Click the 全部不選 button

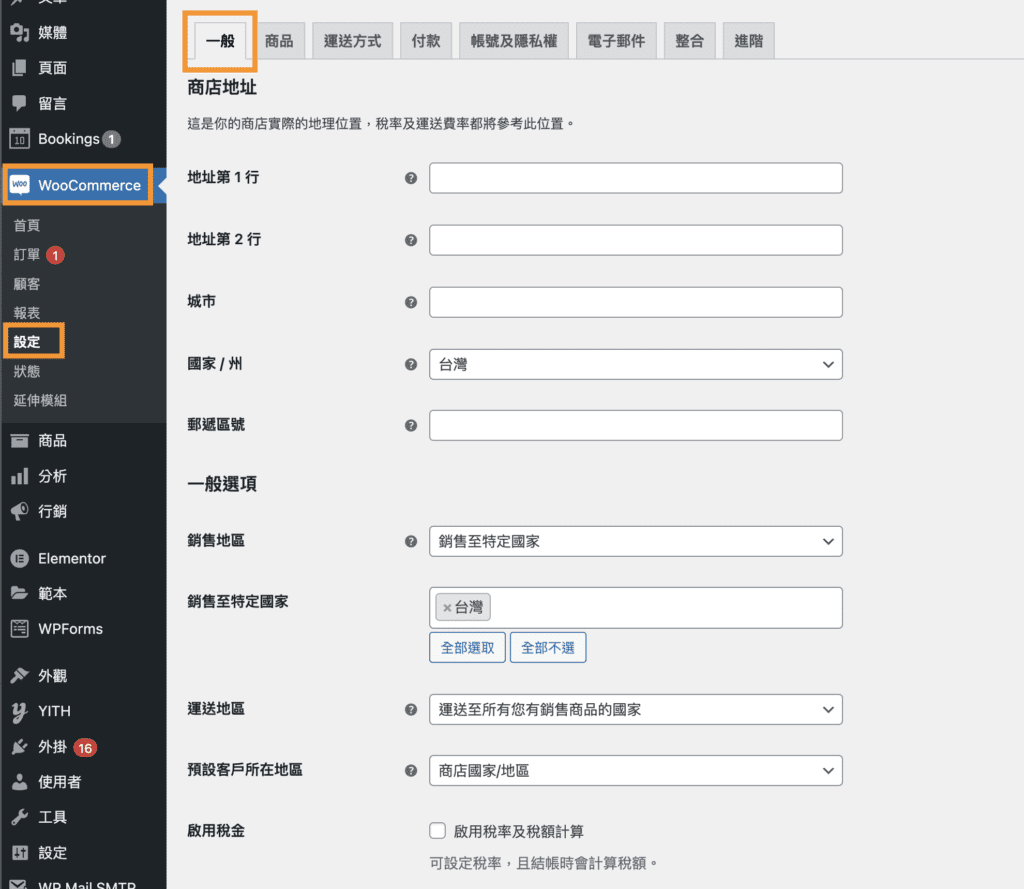point(548,647)
